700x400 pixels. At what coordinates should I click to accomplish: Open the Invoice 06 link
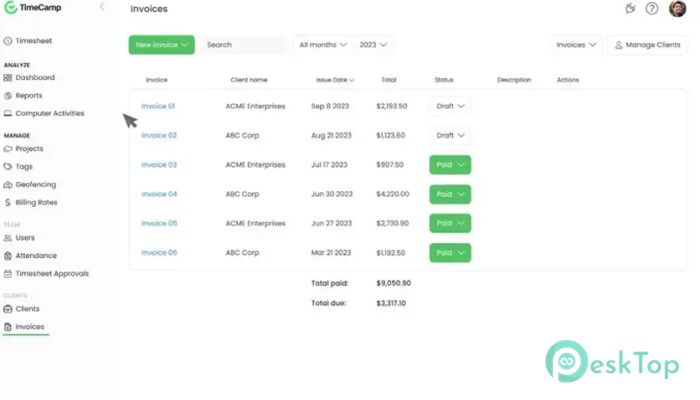click(x=159, y=253)
